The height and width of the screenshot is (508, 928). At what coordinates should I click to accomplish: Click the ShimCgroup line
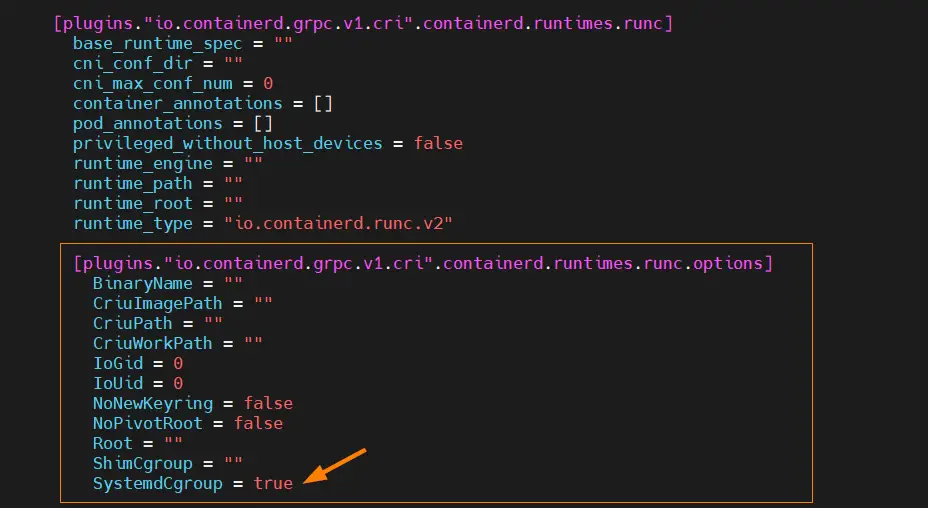(168, 464)
